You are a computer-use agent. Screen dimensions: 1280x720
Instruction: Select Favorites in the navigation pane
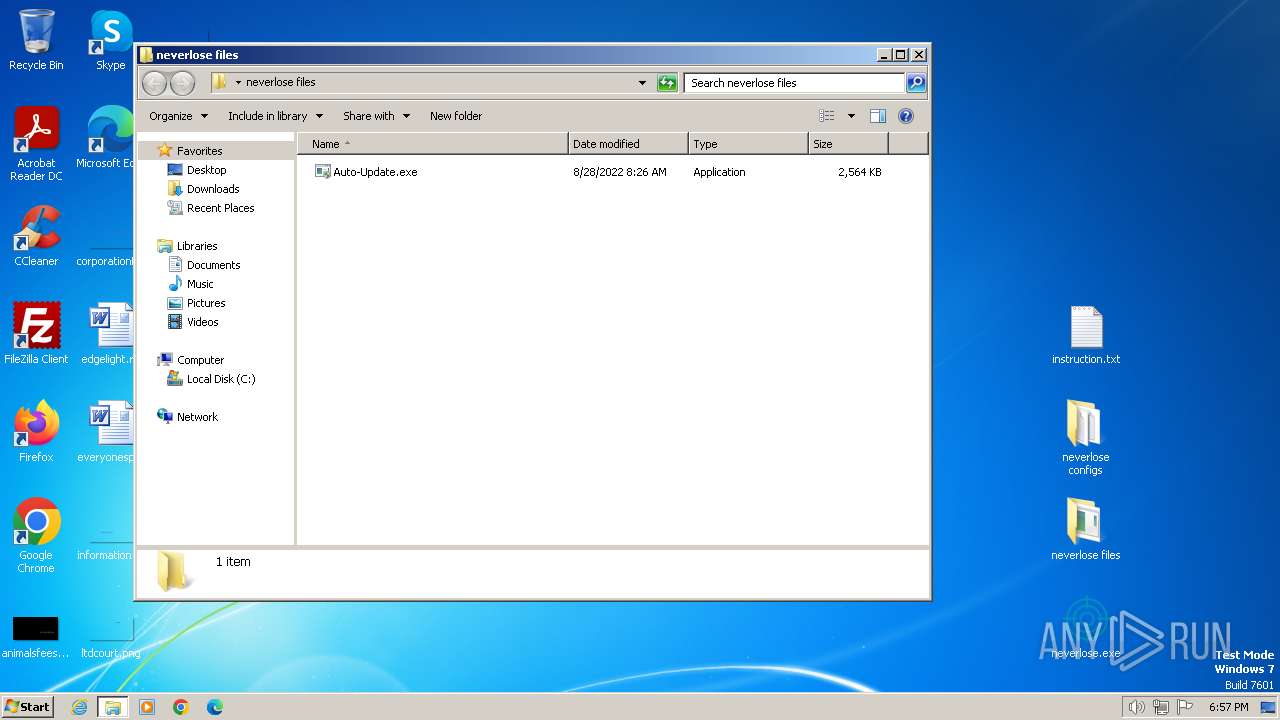tap(199, 151)
